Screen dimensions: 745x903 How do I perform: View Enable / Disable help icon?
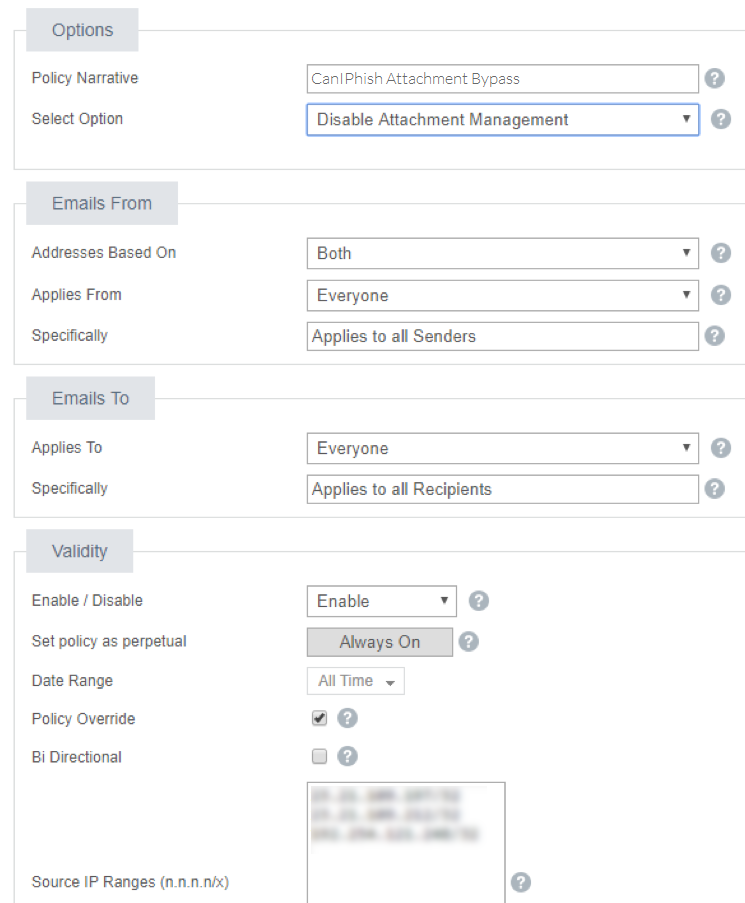(x=478, y=600)
